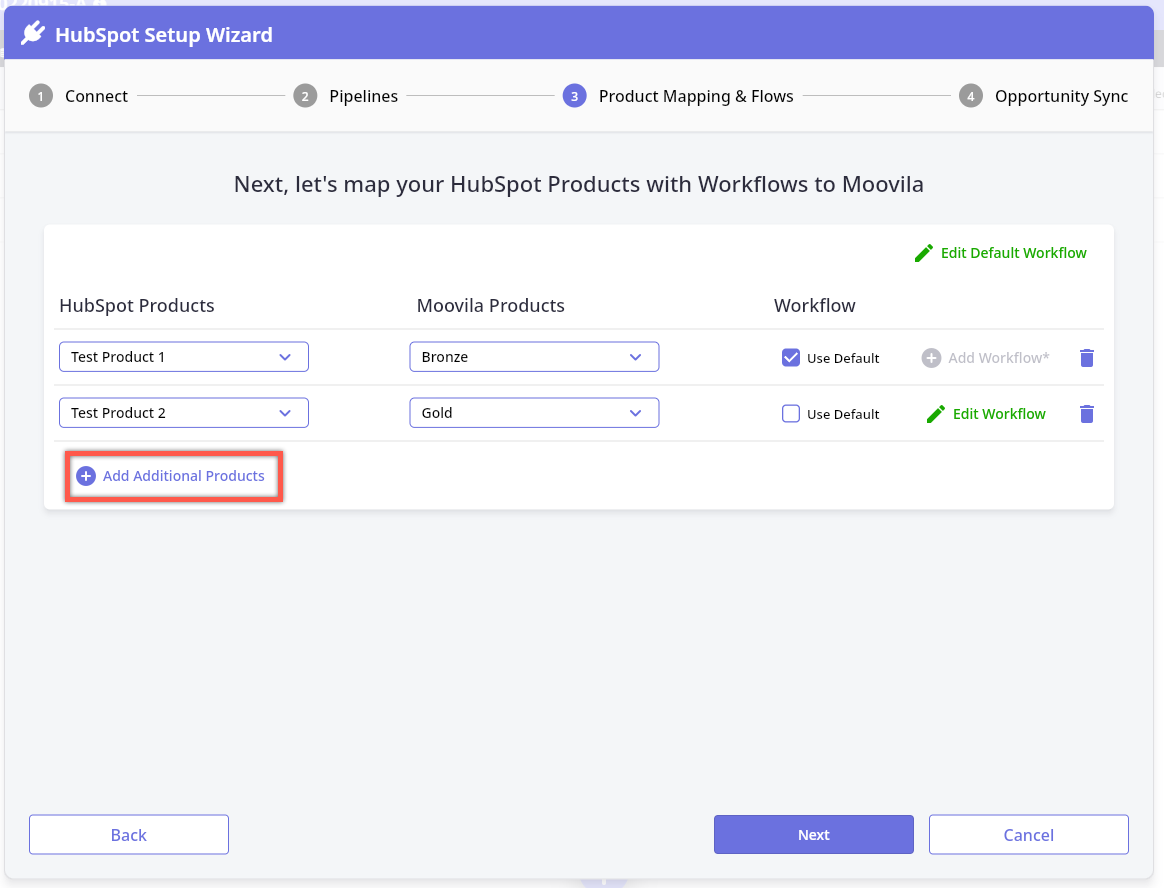Uncheck Use Default for Test Product 1
The height and width of the screenshot is (888, 1164).
[791, 358]
